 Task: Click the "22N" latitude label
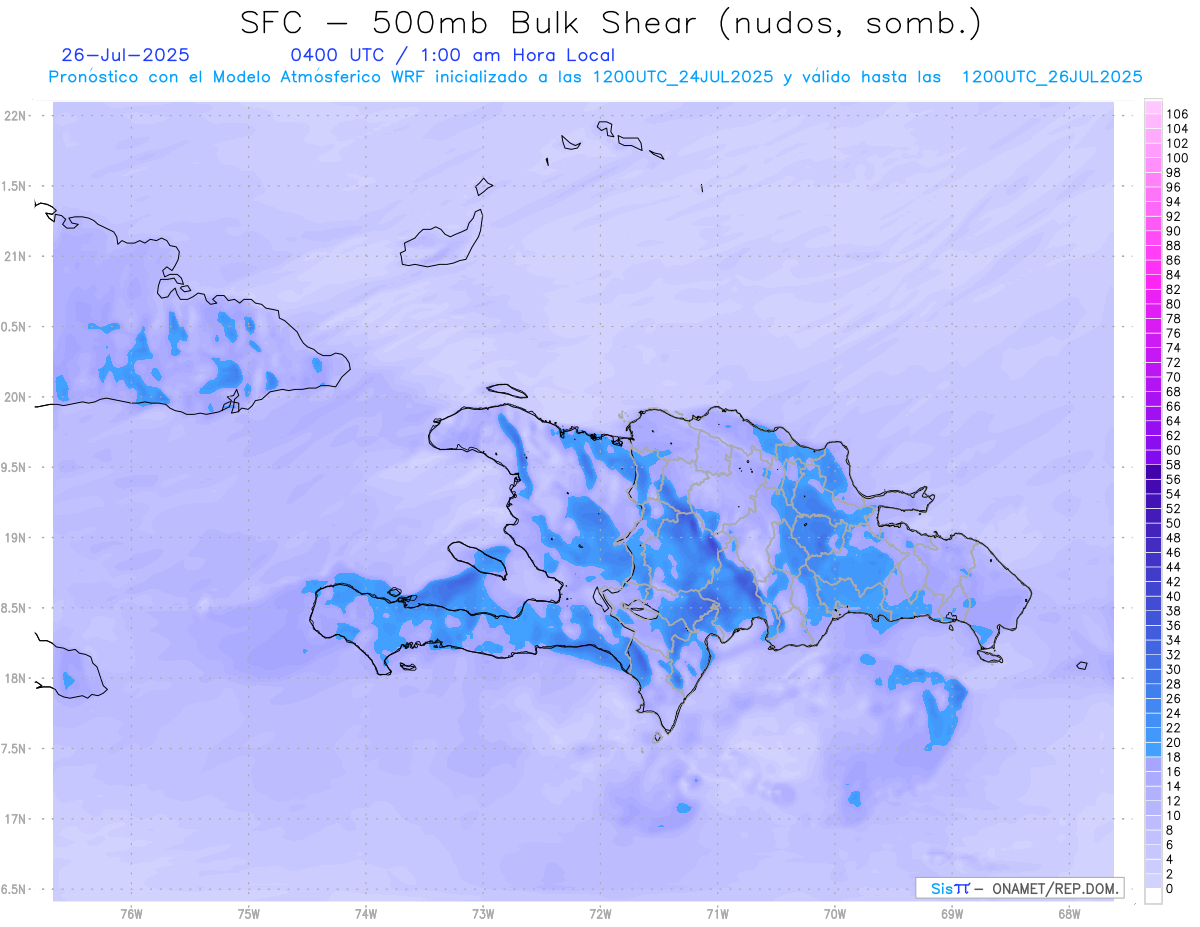pos(15,116)
